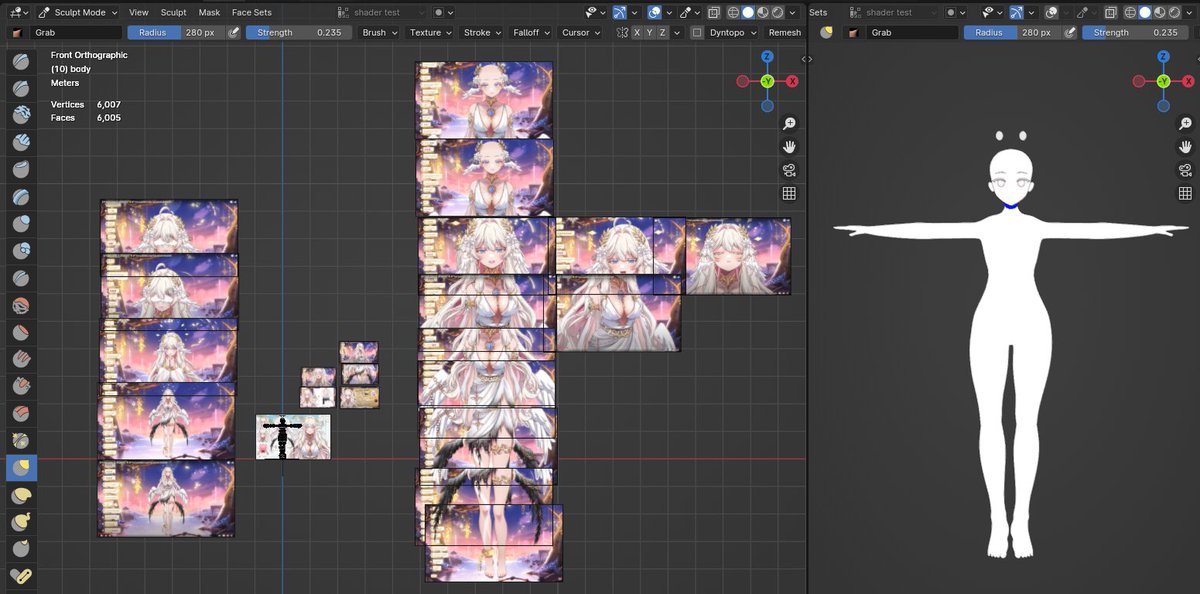Image resolution: width=1200 pixels, height=594 pixels.
Task: Select material preview shading in right viewport
Action: click(1160, 12)
